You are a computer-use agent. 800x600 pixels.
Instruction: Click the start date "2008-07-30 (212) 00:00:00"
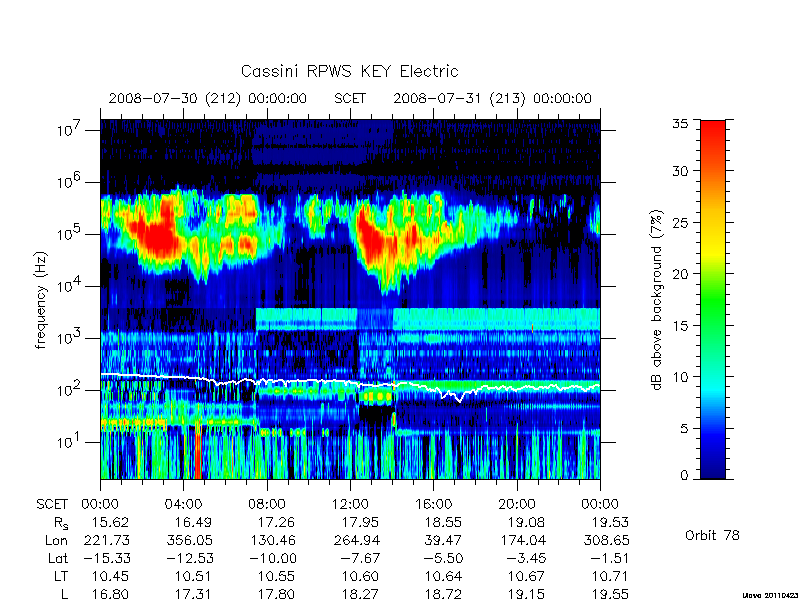208,98
